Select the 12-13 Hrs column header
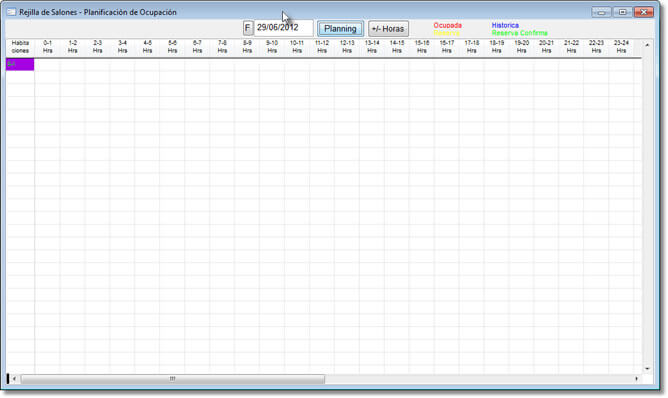Viewport: 668px width, 398px height. pyautogui.click(x=347, y=47)
